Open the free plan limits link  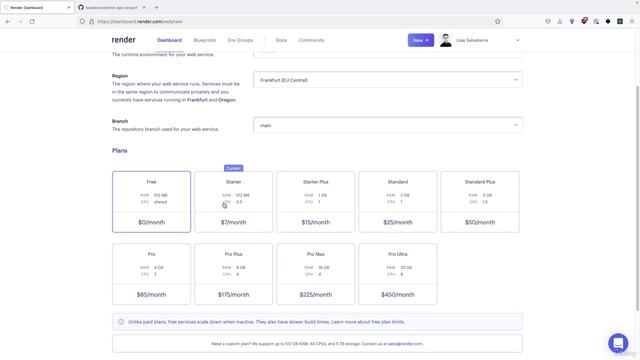tap(387, 322)
